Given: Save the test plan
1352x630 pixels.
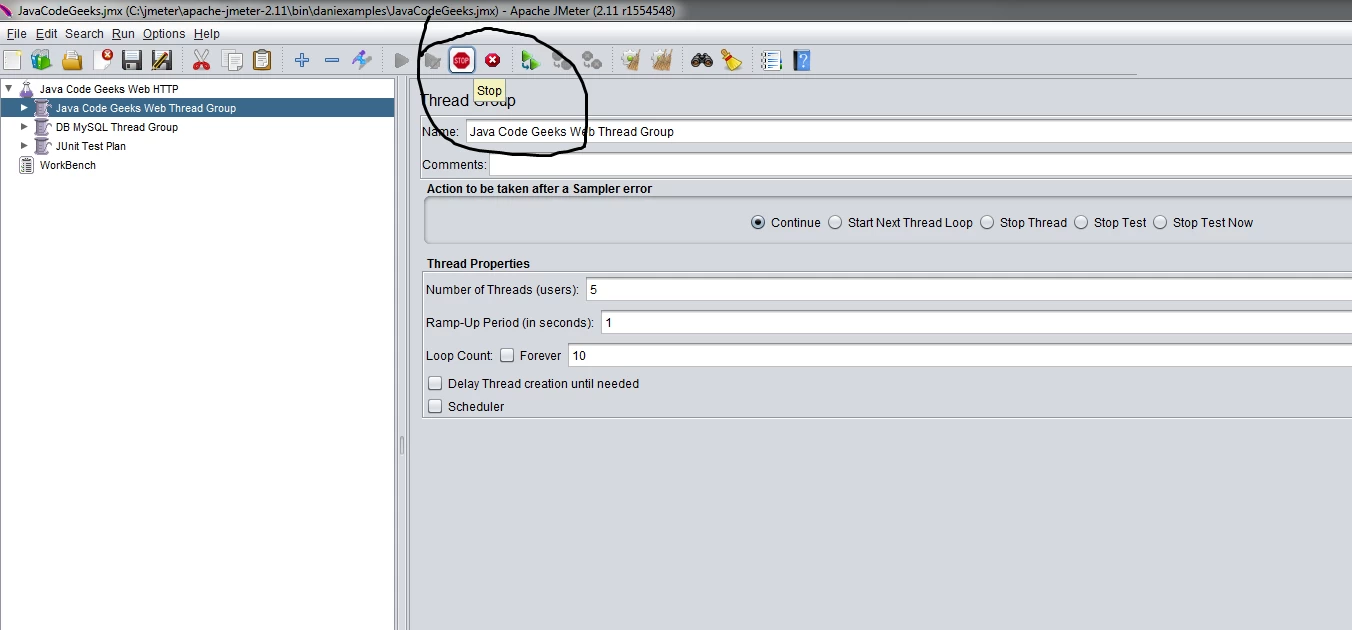Looking at the screenshot, I should (x=132, y=60).
